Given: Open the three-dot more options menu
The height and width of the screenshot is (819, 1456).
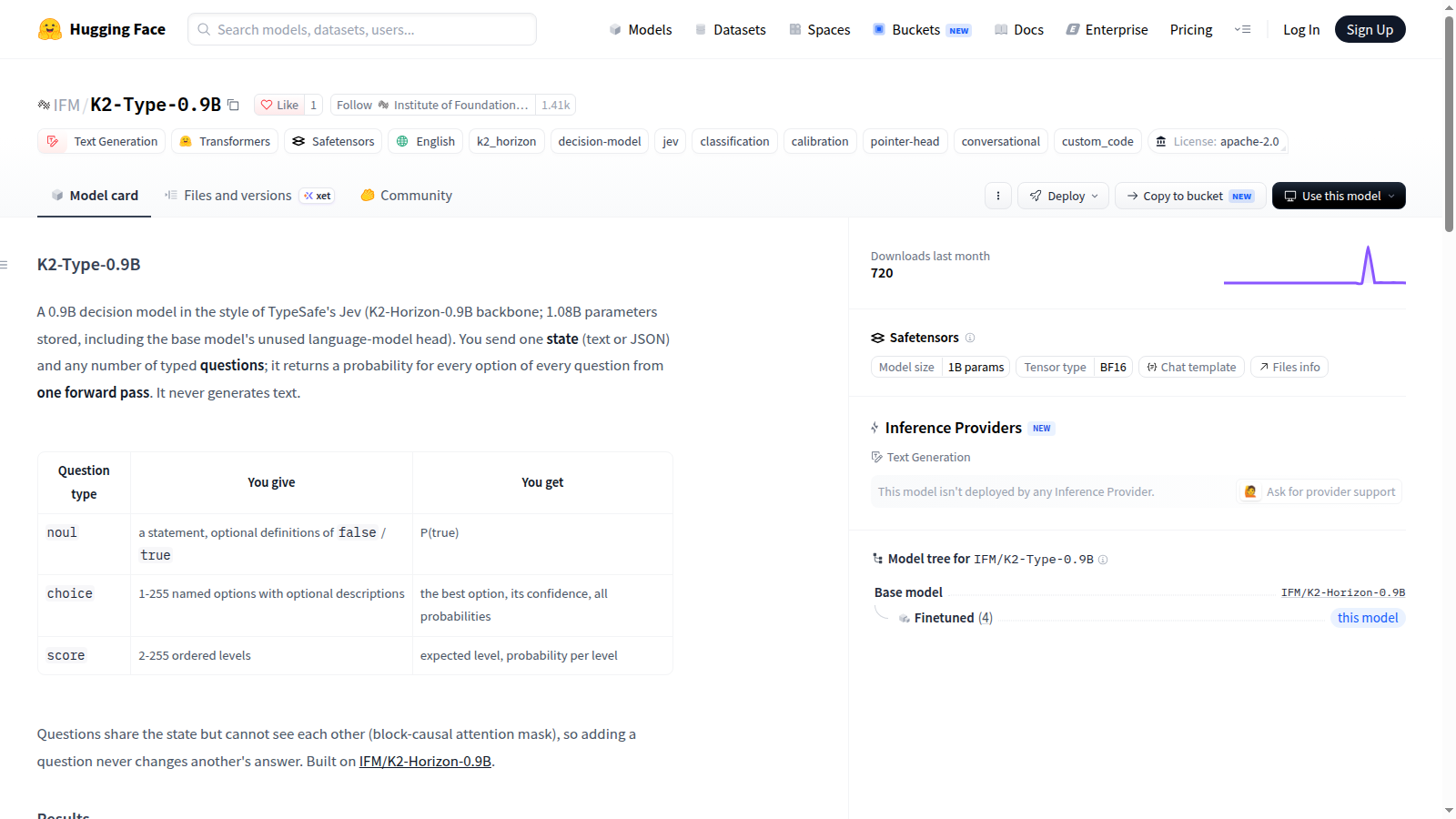Looking at the screenshot, I should pyautogui.click(x=998, y=196).
